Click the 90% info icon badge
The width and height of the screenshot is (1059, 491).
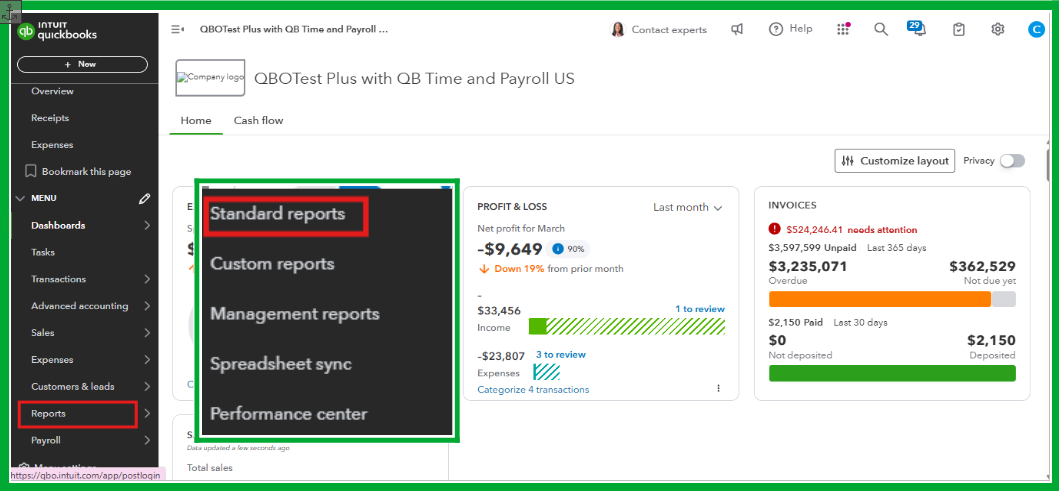pos(557,249)
